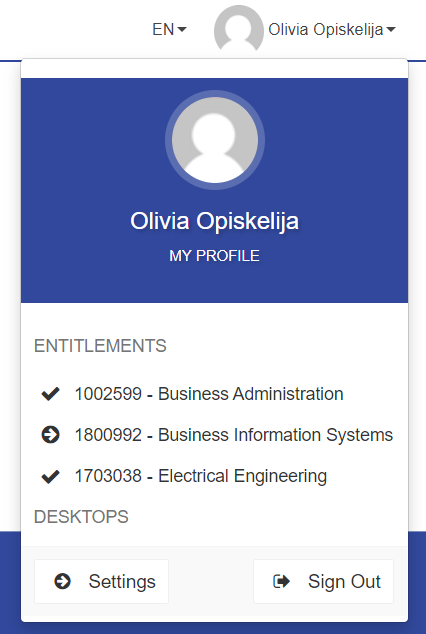426x634 pixels.
Task: Click the checkmark icon beside Electrical Engineering
Action: pos(51,476)
